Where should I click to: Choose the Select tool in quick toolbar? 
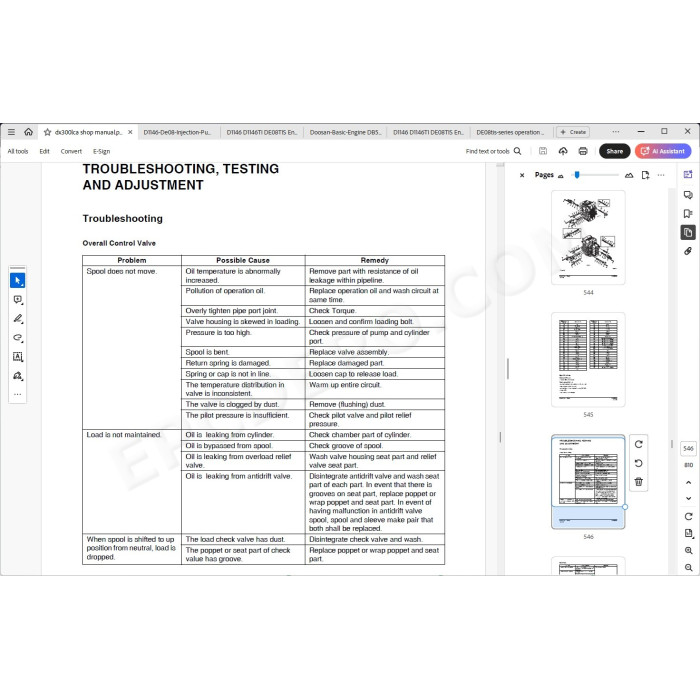point(17,281)
